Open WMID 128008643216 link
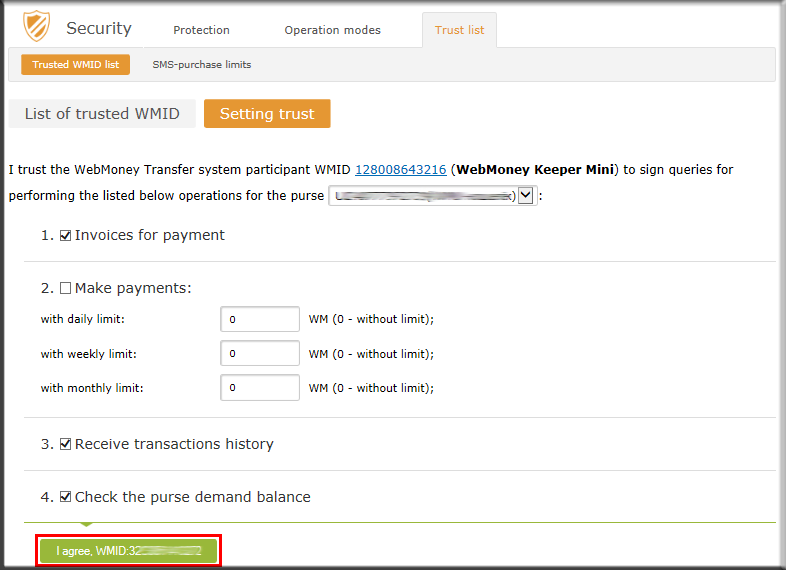The height and width of the screenshot is (570, 786). [401, 170]
